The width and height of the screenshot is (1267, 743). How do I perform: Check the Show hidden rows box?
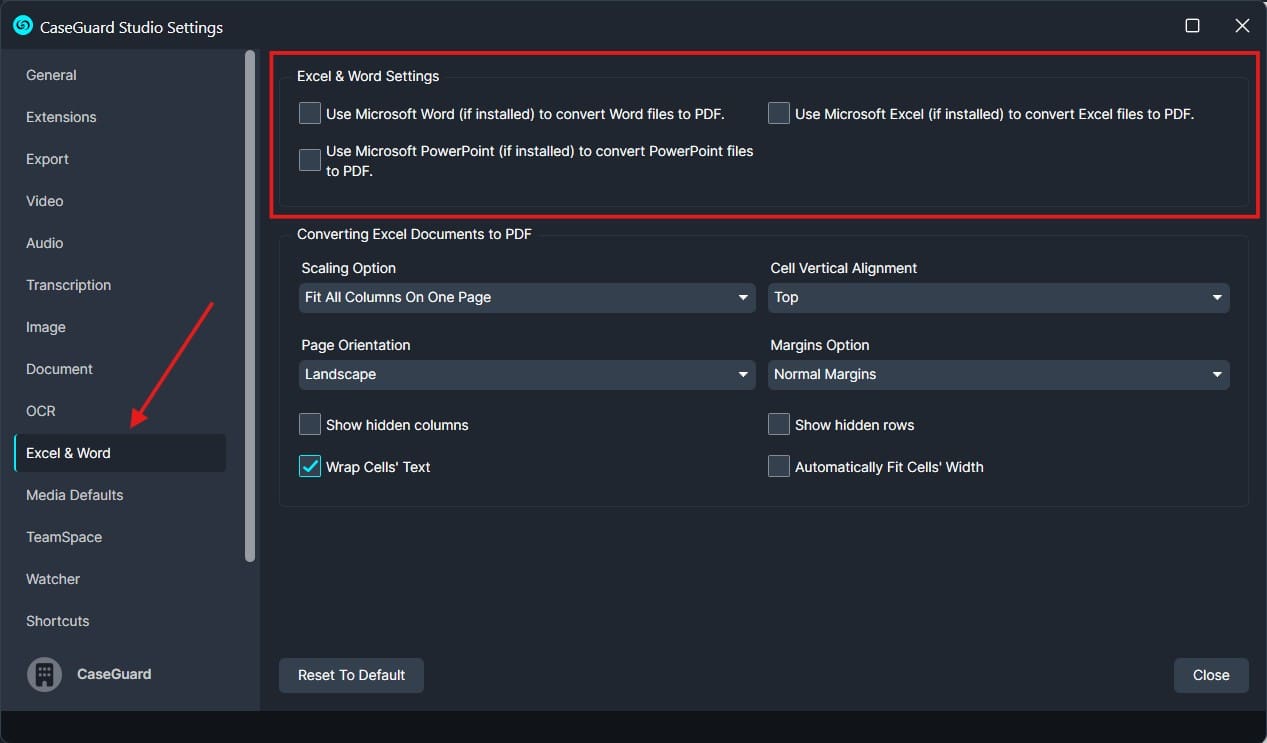tap(779, 425)
